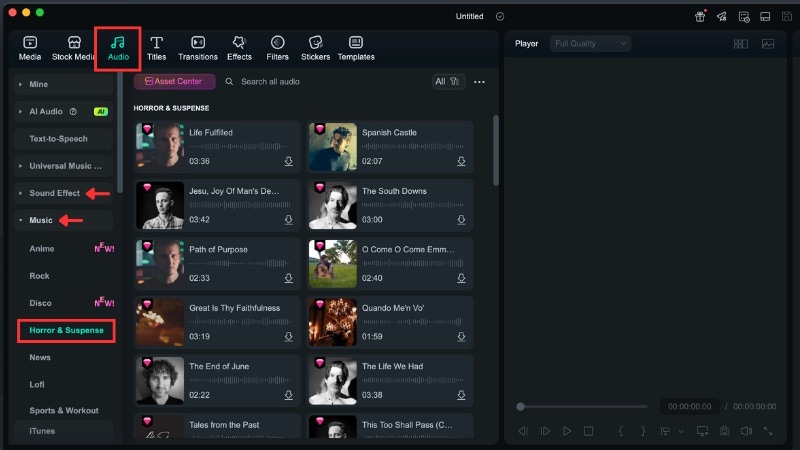The width and height of the screenshot is (800, 450).
Task: Select the Audio tab
Action: pos(118,48)
